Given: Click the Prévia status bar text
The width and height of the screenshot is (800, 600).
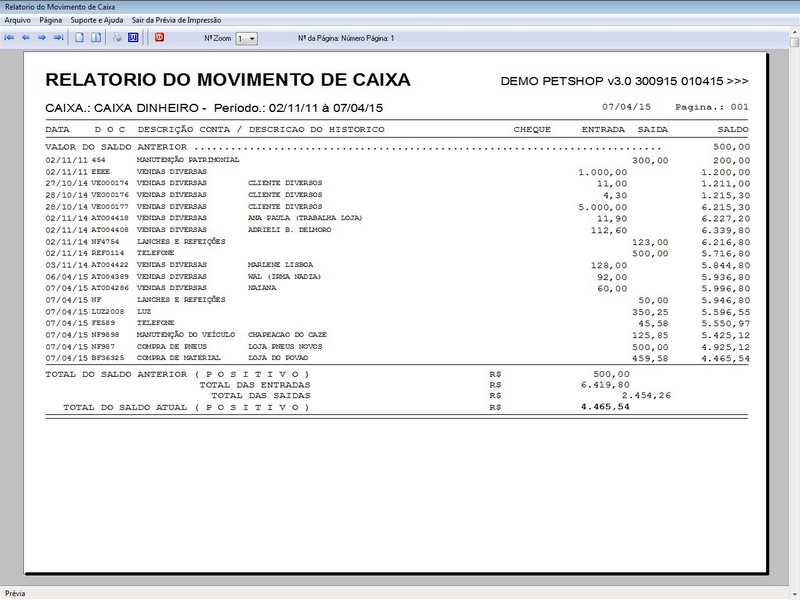Looking at the screenshot, I should [x=15, y=593].
